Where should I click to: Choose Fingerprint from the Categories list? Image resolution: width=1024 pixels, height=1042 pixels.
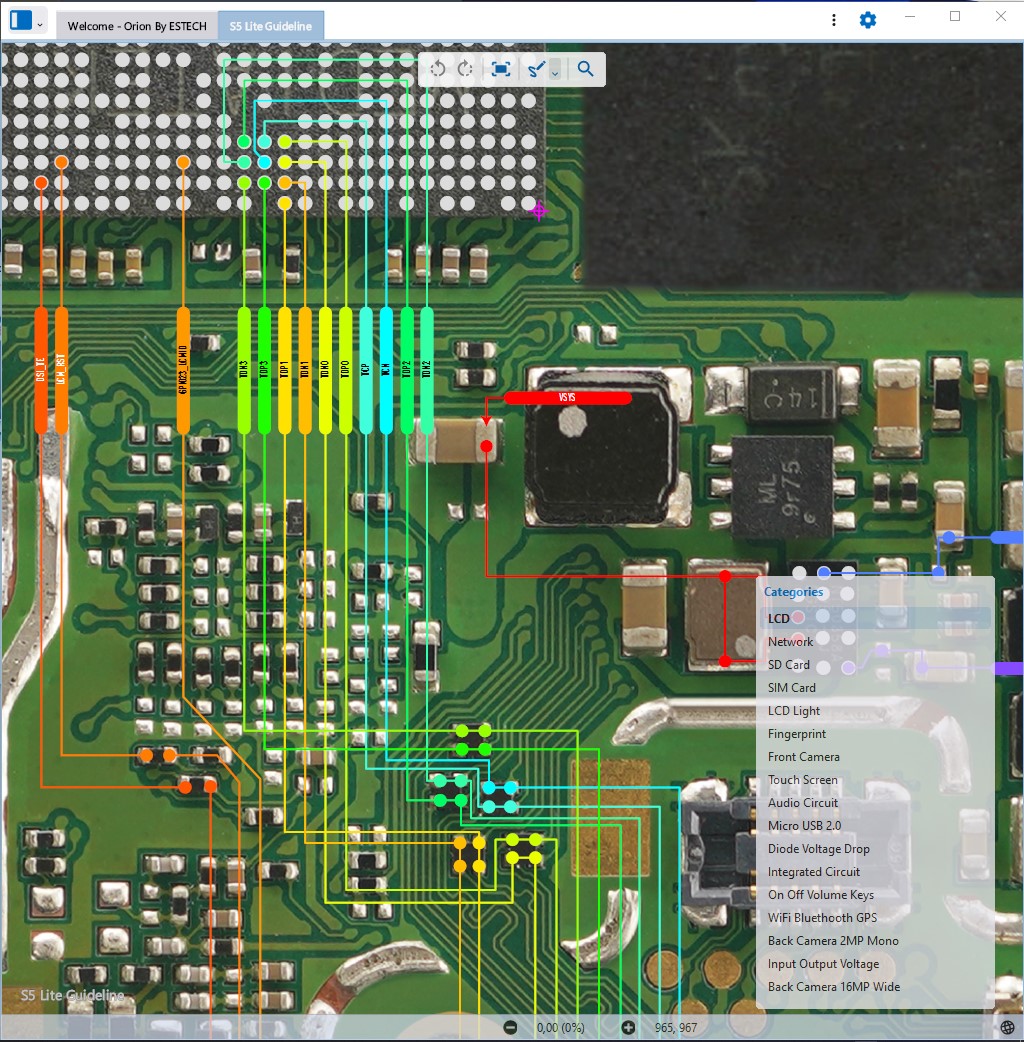tap(797, 734)
